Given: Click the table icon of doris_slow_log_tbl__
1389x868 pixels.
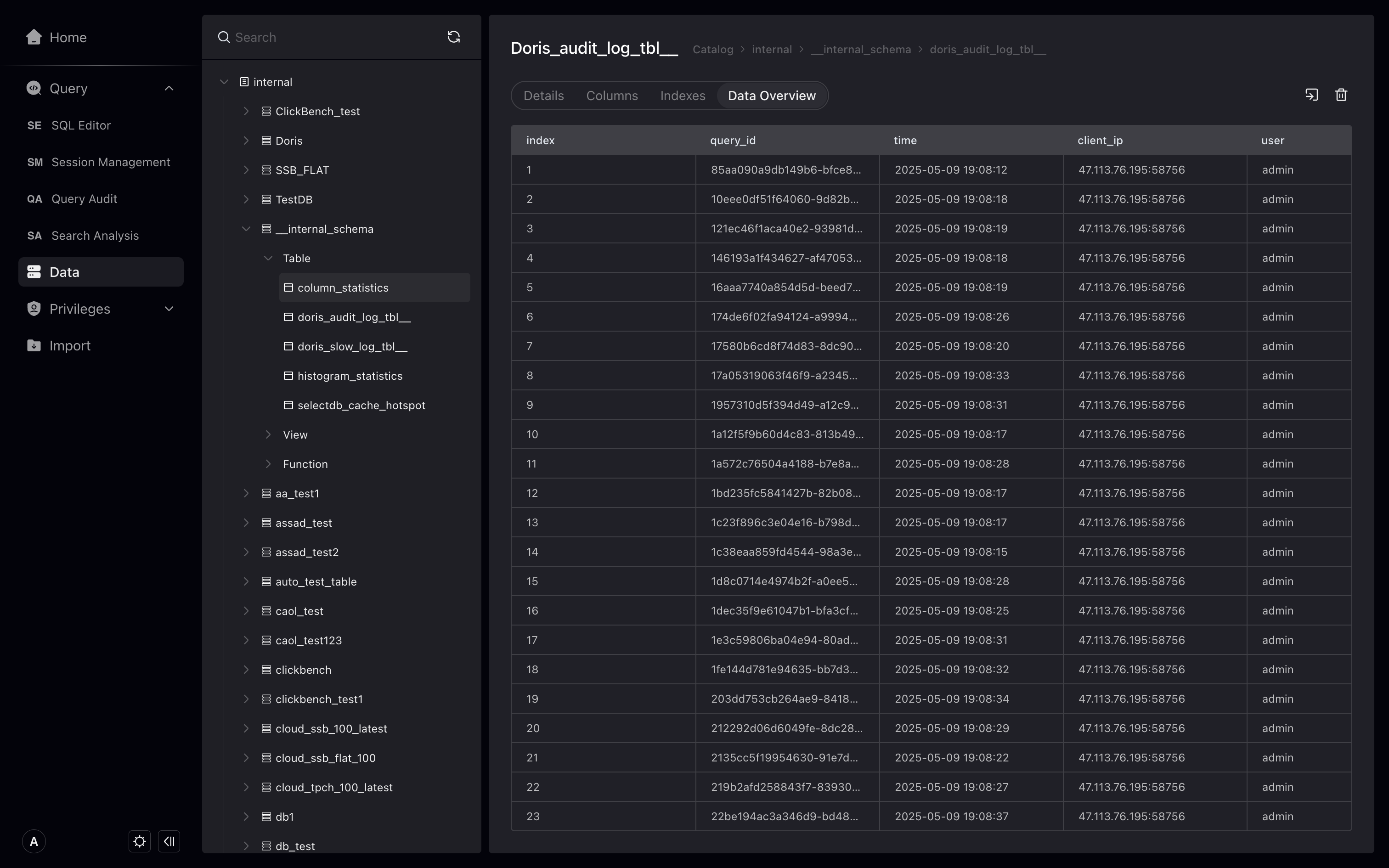Looking at the screenshot, I should point(289,347).
